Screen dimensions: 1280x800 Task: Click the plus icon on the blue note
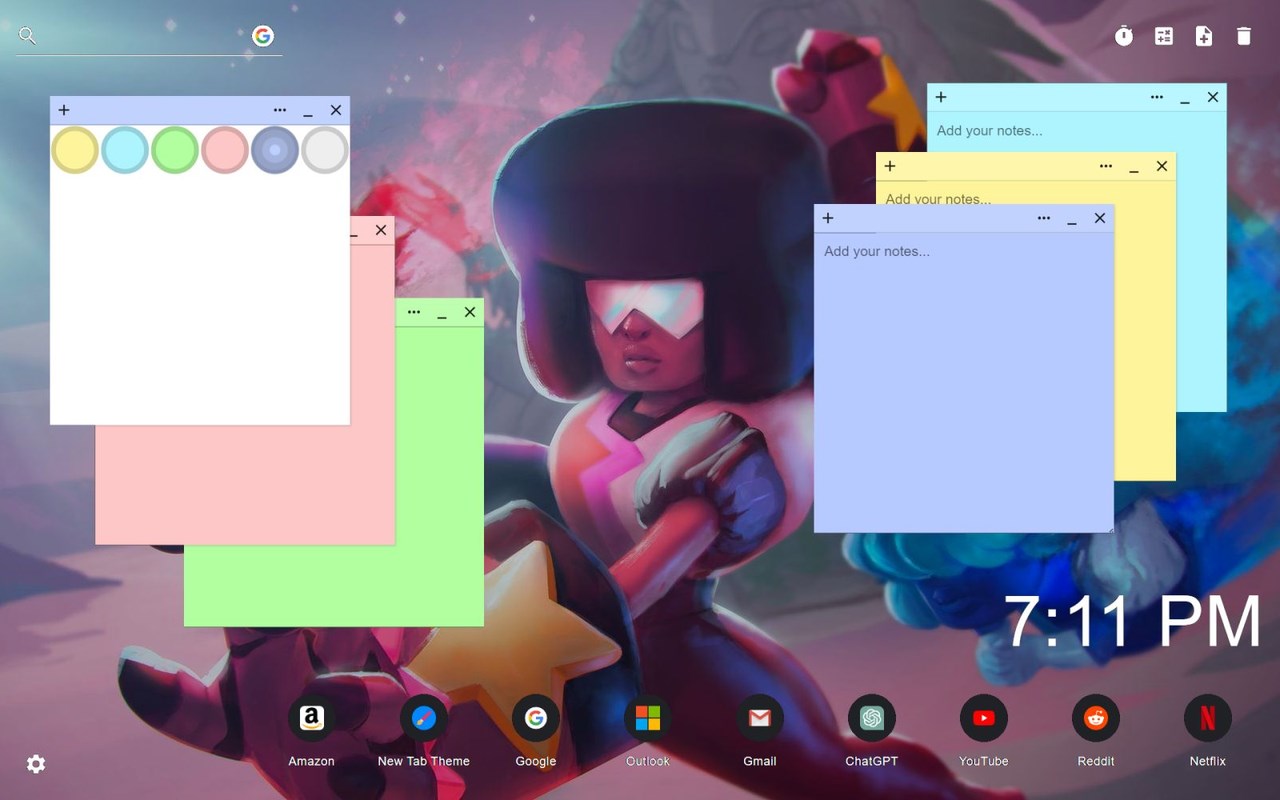pos(828,218)
